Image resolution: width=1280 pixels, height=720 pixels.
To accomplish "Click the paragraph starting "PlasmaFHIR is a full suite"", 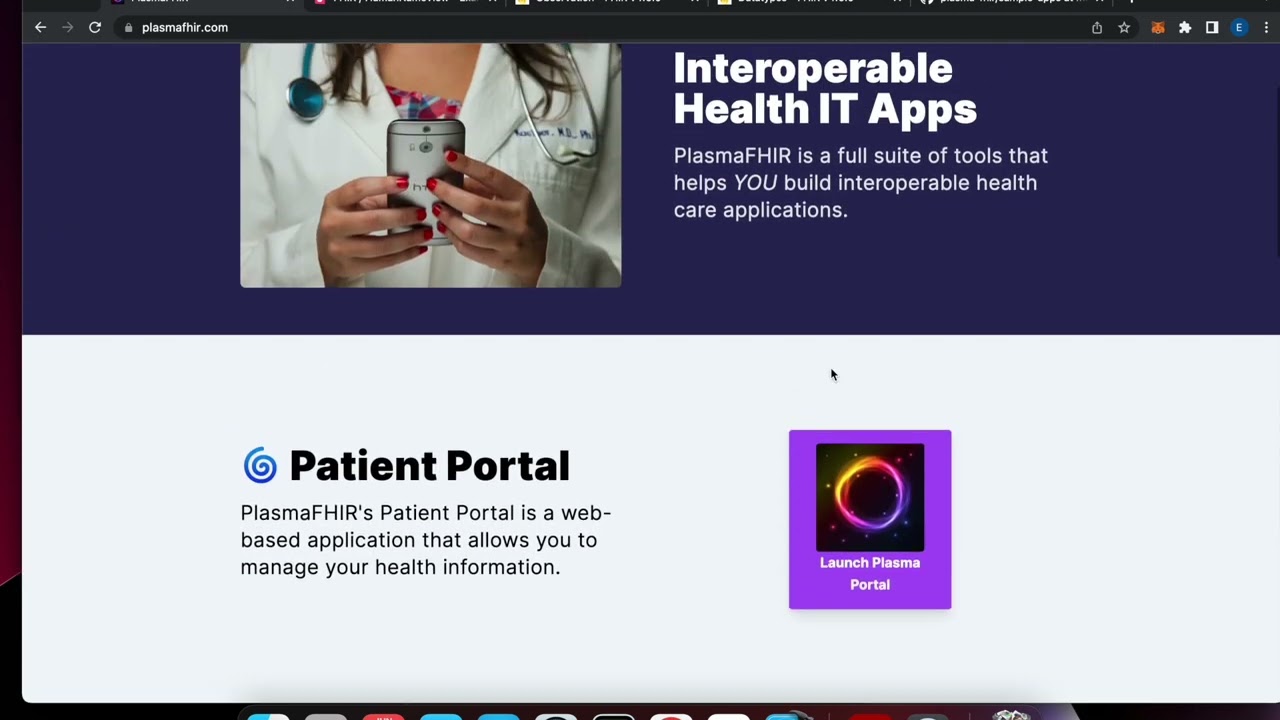I will tap(860, 182).
